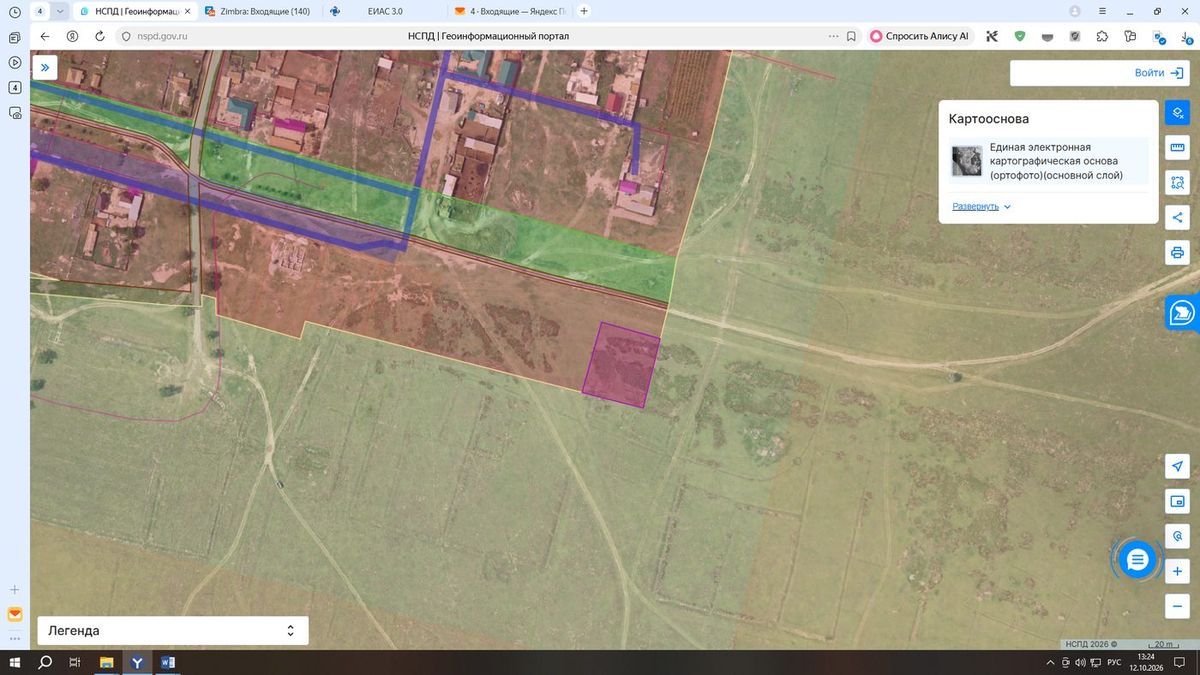Select the ruler measurement tool

click(1177, 148)
